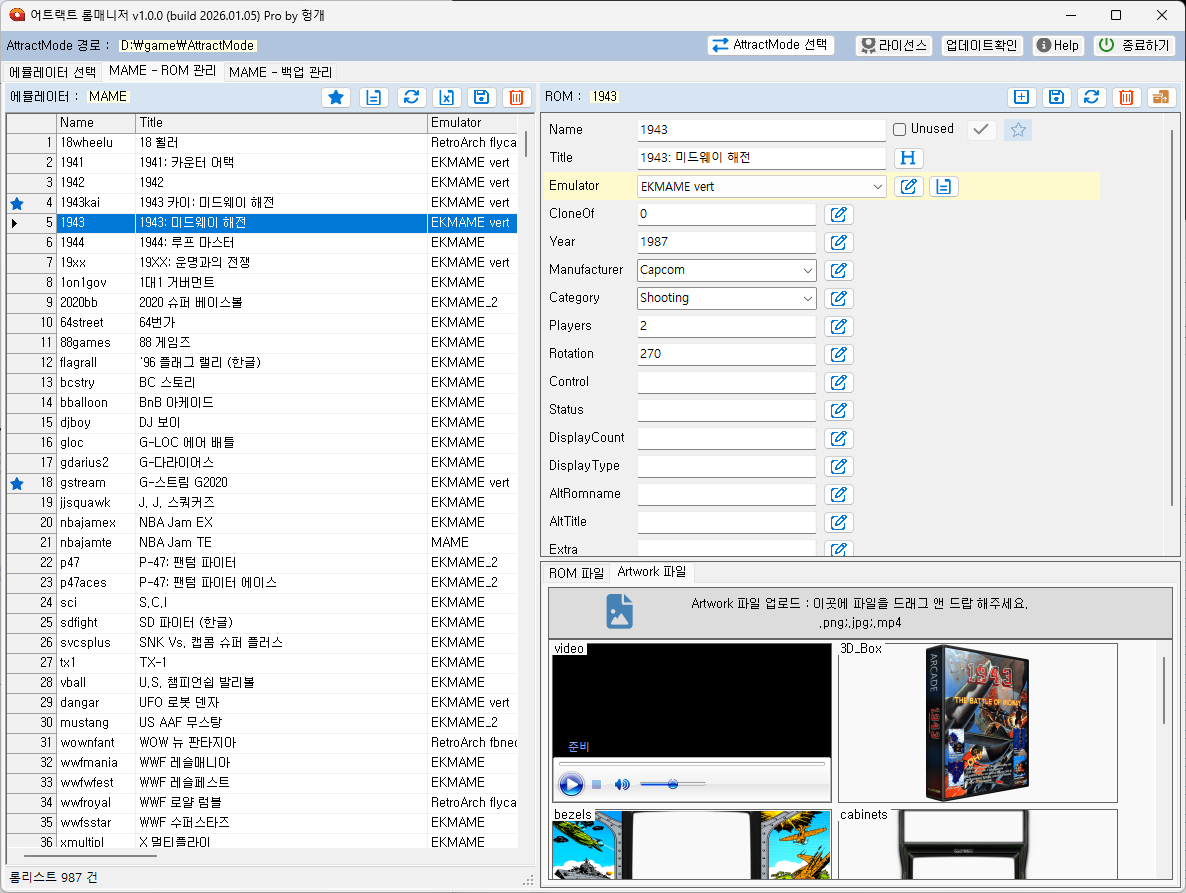Image resolution: width=1186 pixels, height=893 pixels.
Task: Click the edit icon for Status
Action: click(839, 410)
